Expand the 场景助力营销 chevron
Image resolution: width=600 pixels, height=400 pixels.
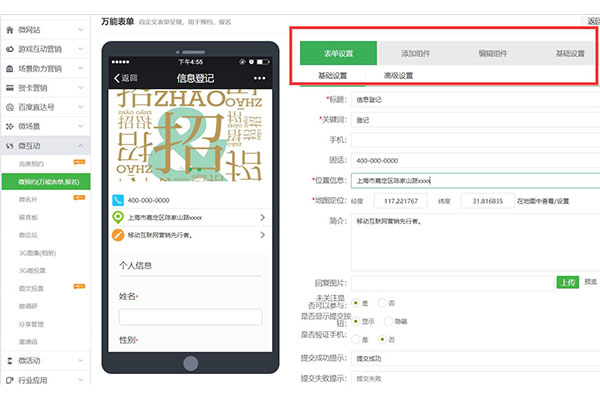point(81,69)
